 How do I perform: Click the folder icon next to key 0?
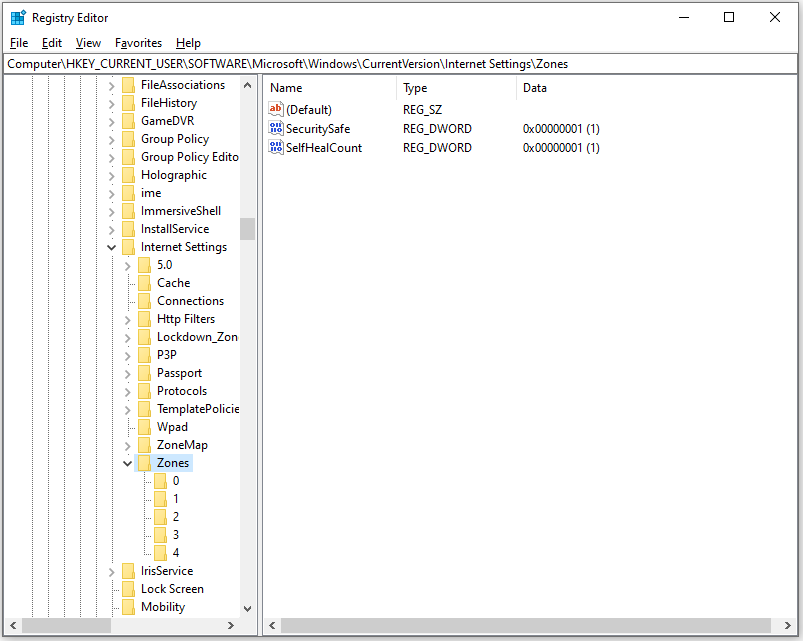click(163, 480)
